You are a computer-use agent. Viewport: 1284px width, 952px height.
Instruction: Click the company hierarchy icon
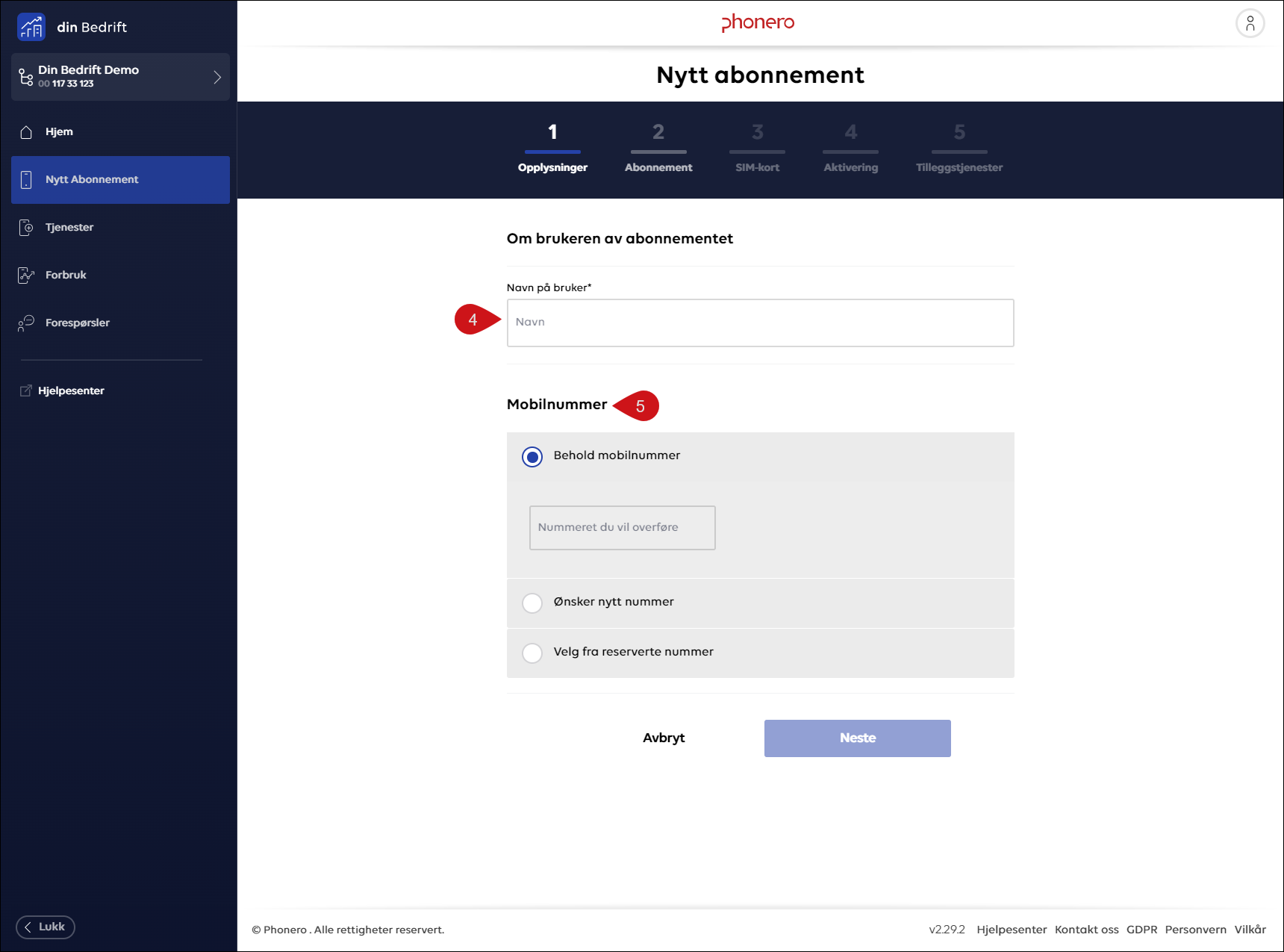26,77
